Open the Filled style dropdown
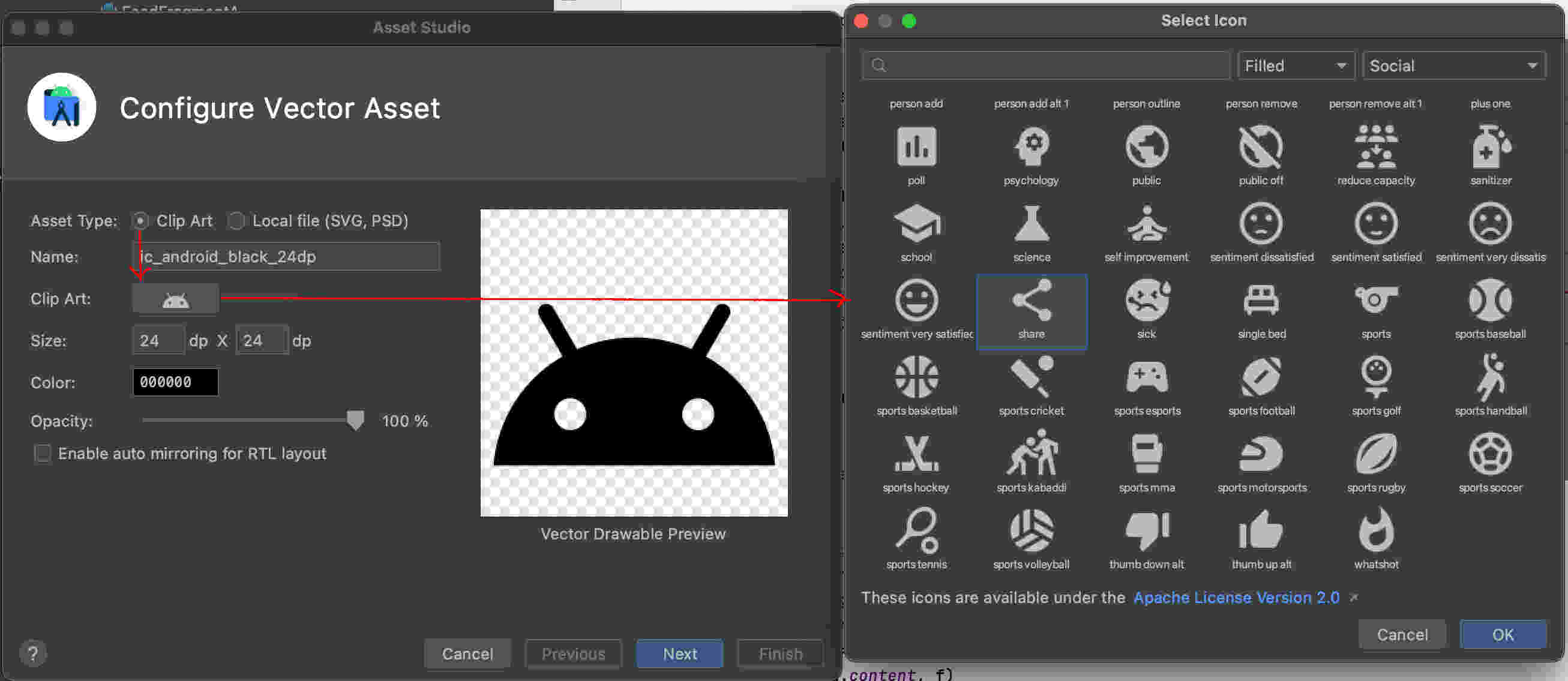This screenshot has height=681, width=1568. coord(1296,66)
